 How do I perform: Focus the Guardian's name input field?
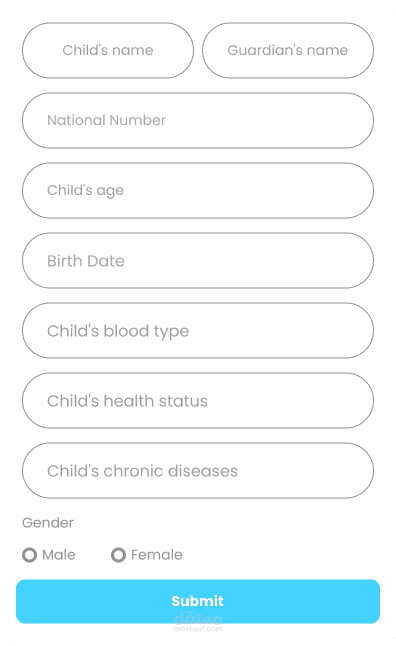(x=288, y=50)
